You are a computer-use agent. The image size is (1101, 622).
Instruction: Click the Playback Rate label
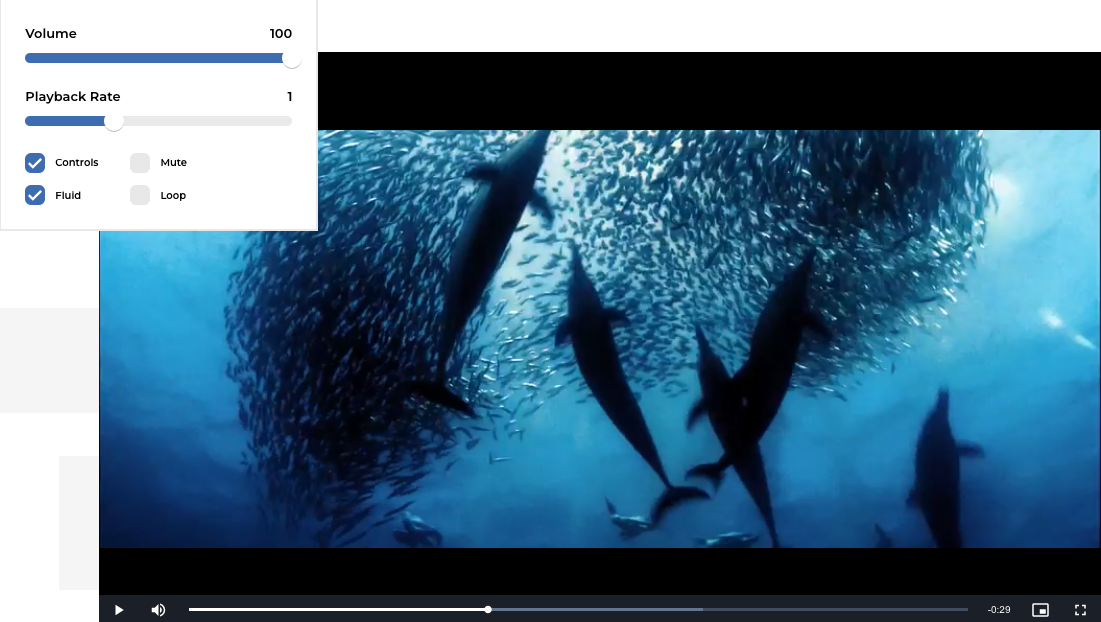(72, 96)
